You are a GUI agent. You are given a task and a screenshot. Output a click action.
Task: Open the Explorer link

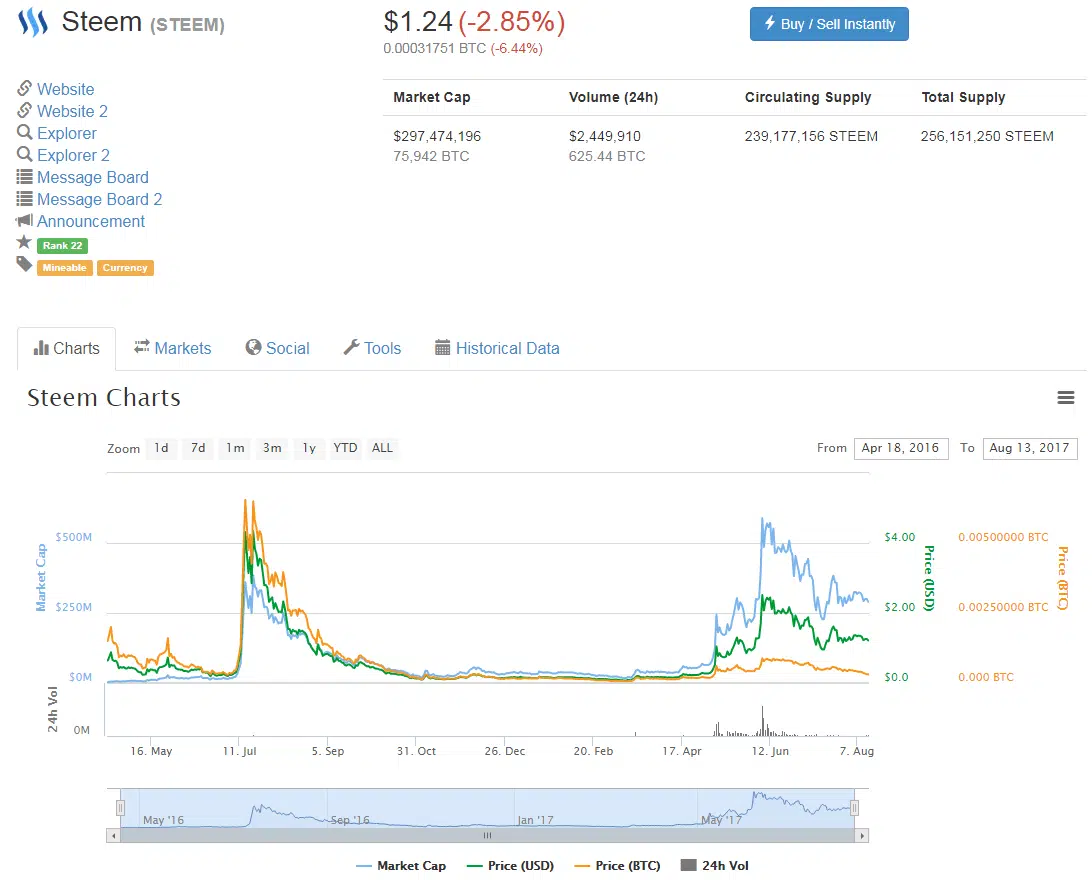click(x=67, y=133)
